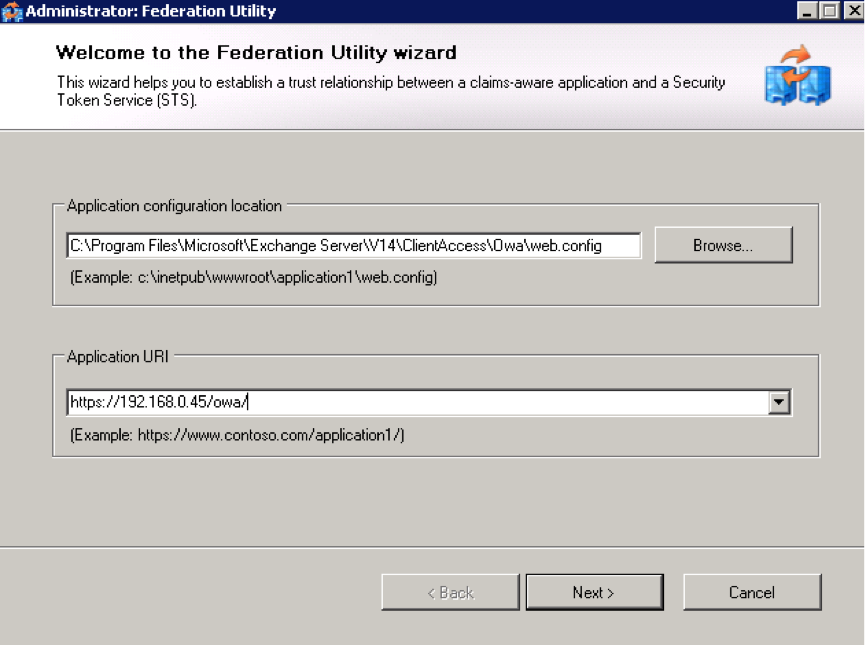Click the contoso.com example URI text
865x645 pixels.
[237, 435]
